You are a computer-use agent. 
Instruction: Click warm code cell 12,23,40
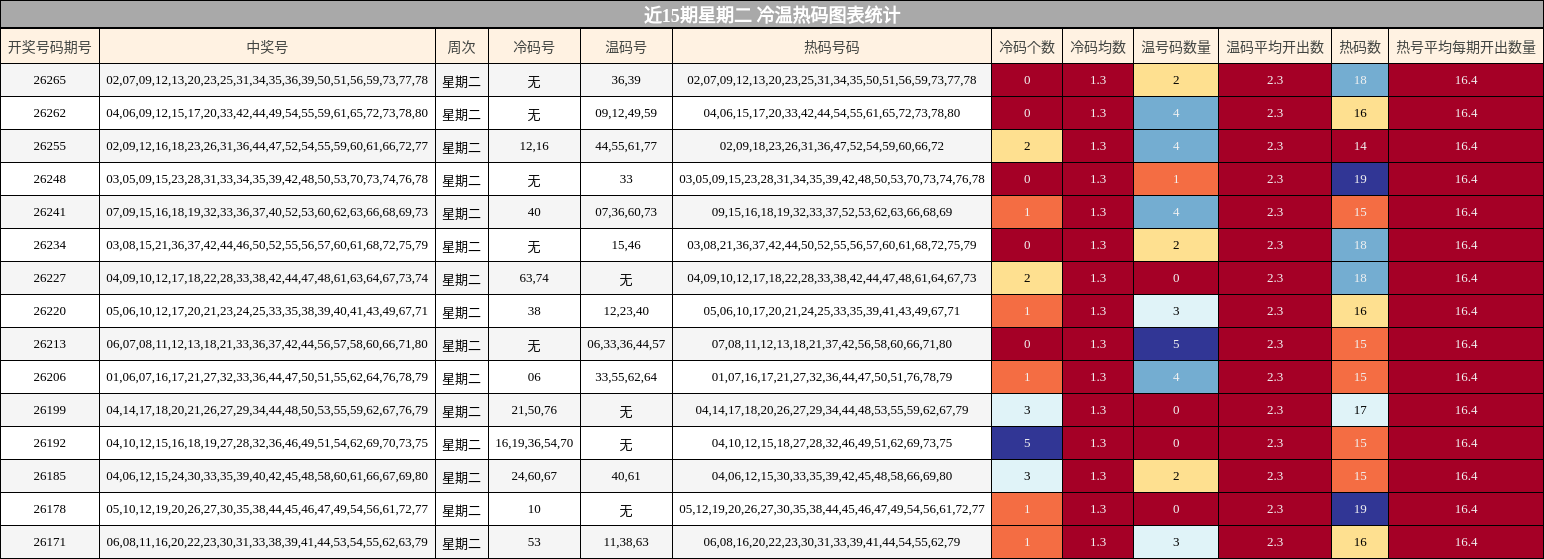[x=626, y=311]
